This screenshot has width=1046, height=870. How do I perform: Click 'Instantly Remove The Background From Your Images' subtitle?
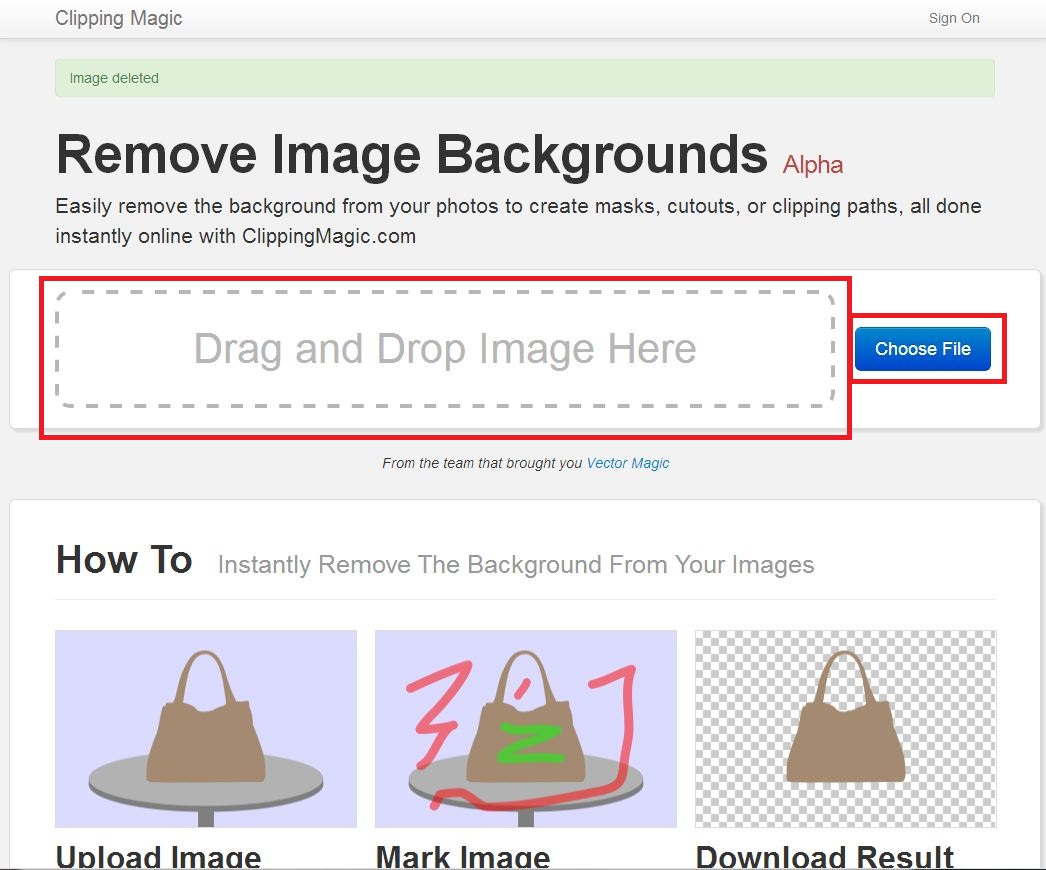(516, 564)
